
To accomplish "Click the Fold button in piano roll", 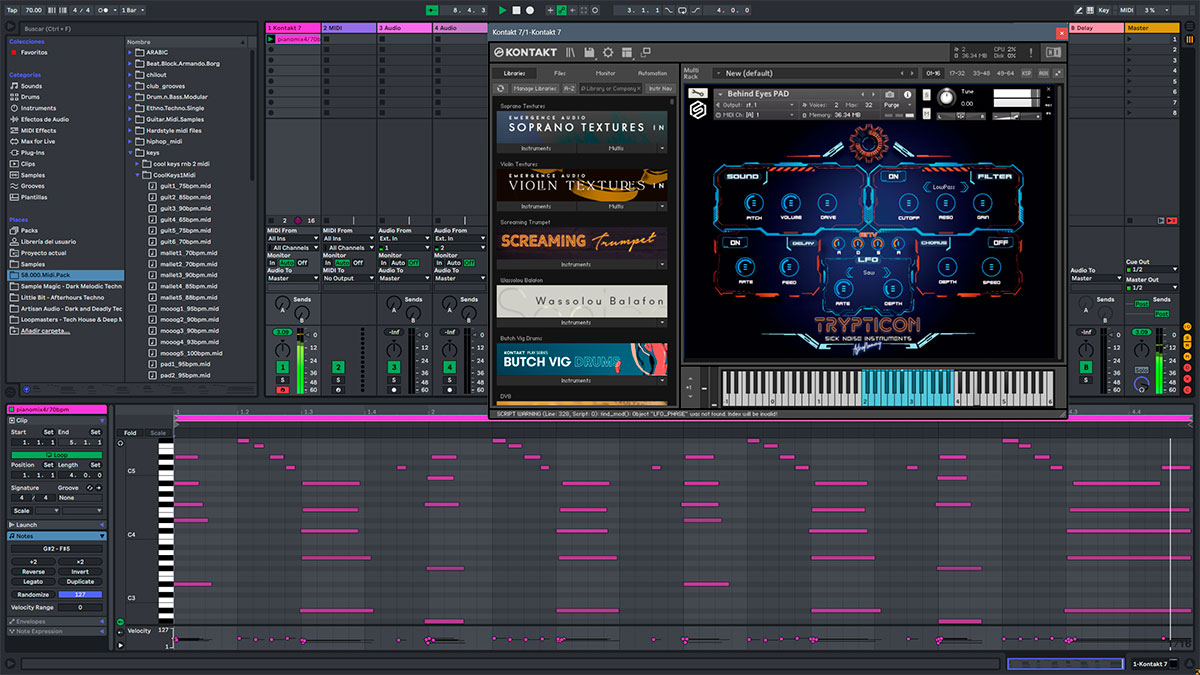I will [x=130, y=433].
